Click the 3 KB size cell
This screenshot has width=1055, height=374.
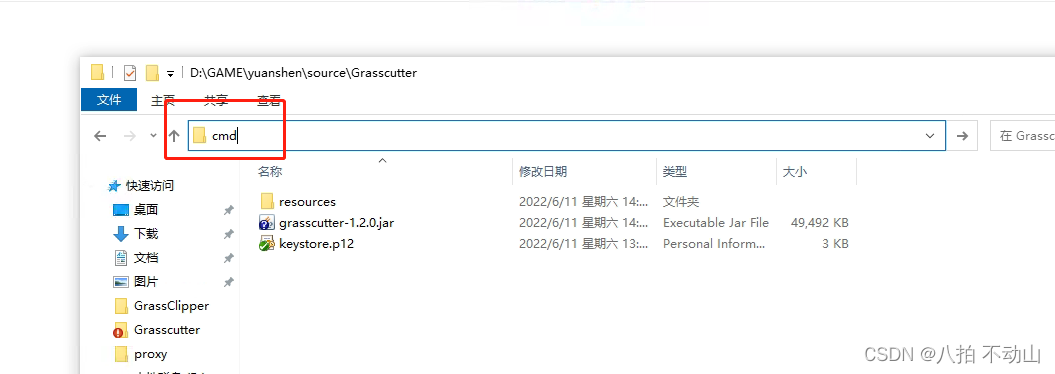pyautogui.click(x=835, y=244)
